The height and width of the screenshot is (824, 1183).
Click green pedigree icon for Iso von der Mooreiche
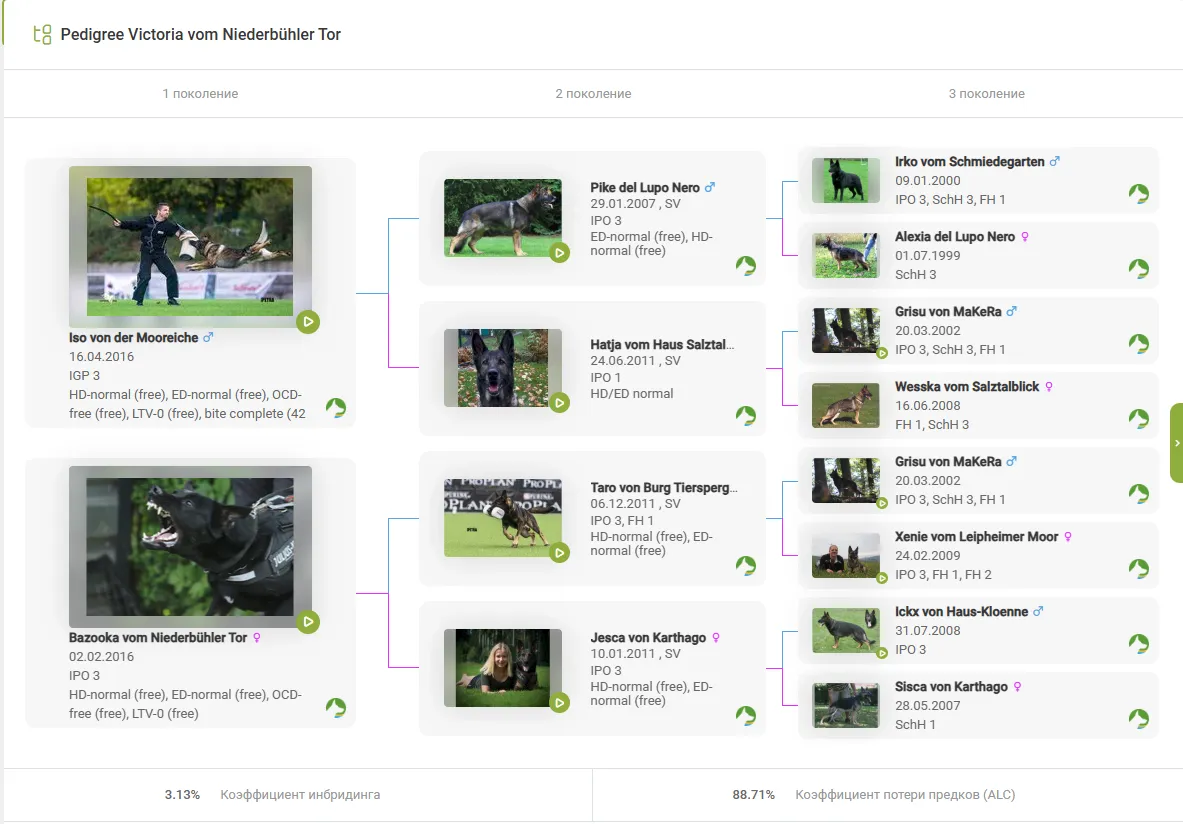point(335,408)
